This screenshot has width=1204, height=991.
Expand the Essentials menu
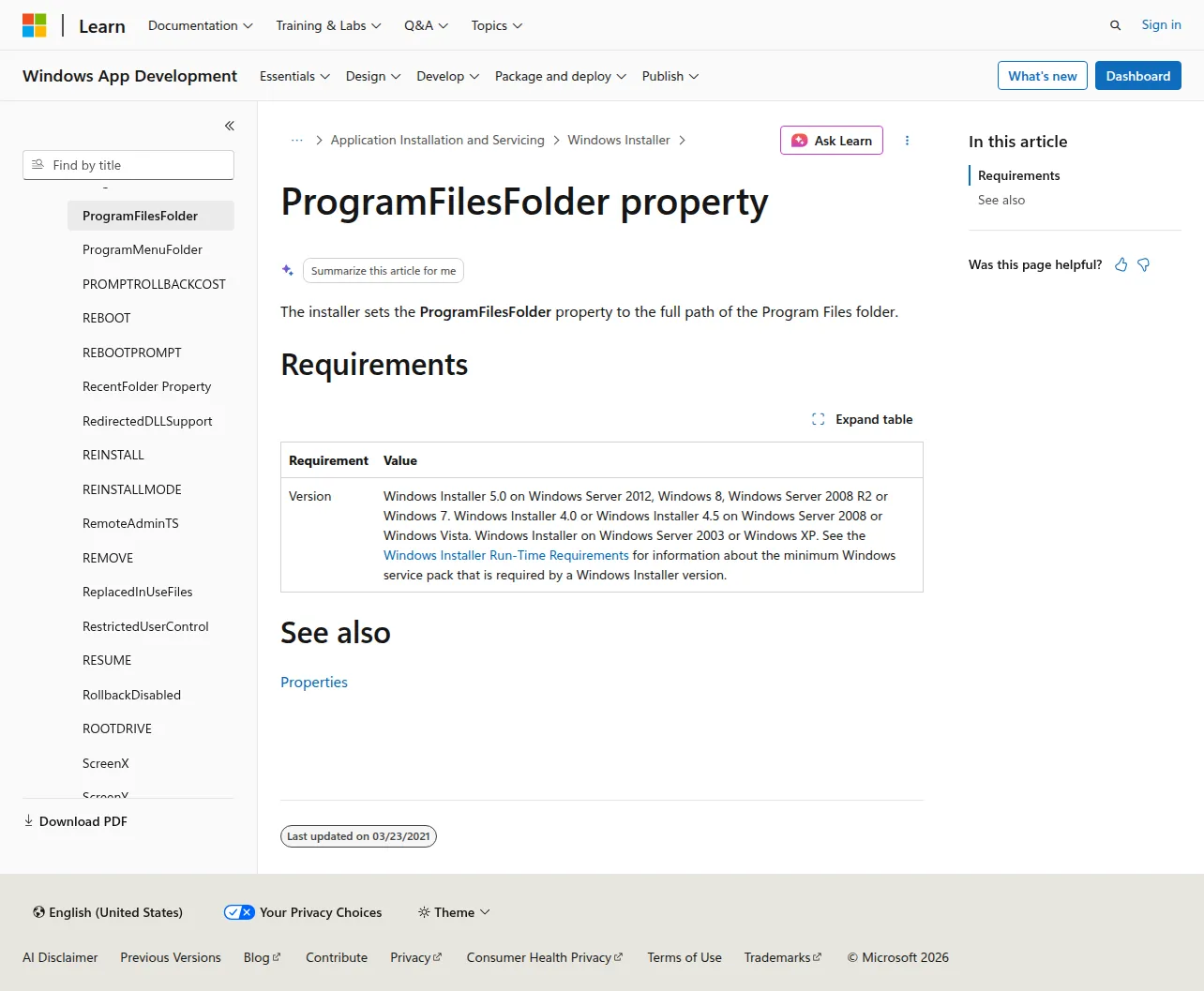[294, 76]
